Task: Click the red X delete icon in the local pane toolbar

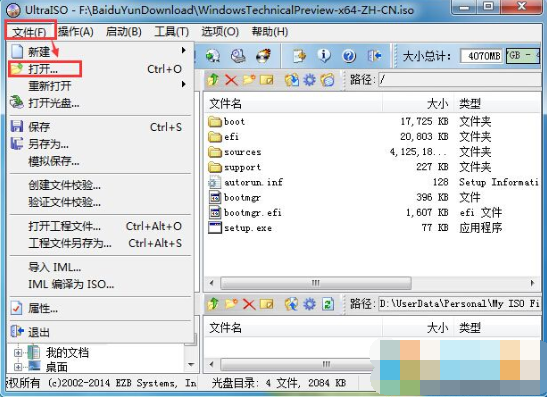Action: click(x=249, y=304)
